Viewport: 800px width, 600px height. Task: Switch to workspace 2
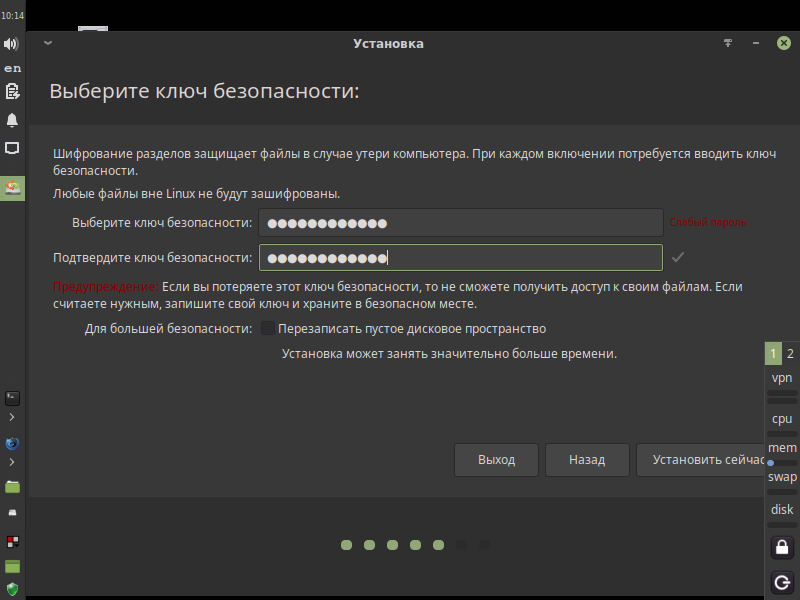coord(790,354)
